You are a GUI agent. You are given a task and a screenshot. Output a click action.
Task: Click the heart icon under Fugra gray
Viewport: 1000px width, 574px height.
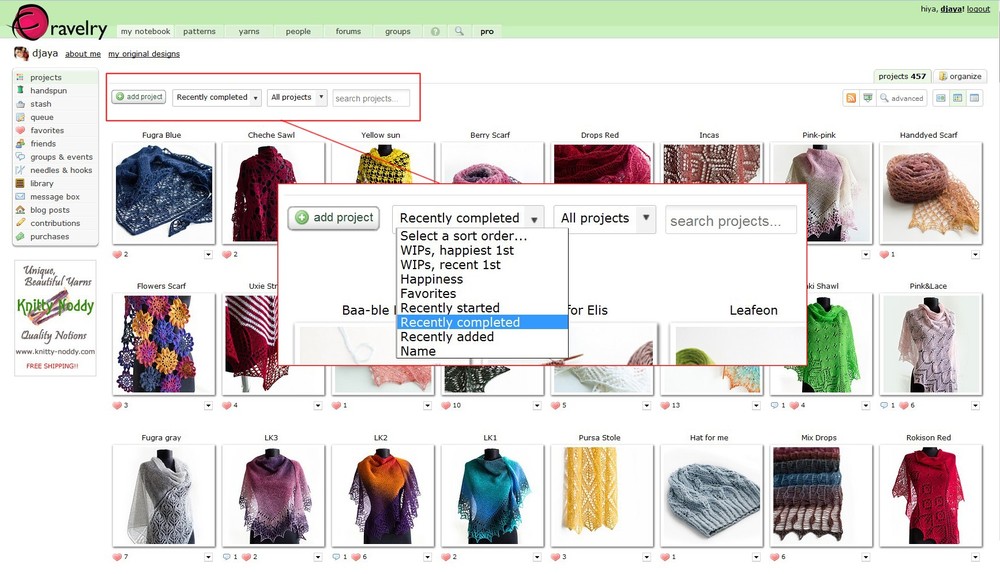[118, 557]
